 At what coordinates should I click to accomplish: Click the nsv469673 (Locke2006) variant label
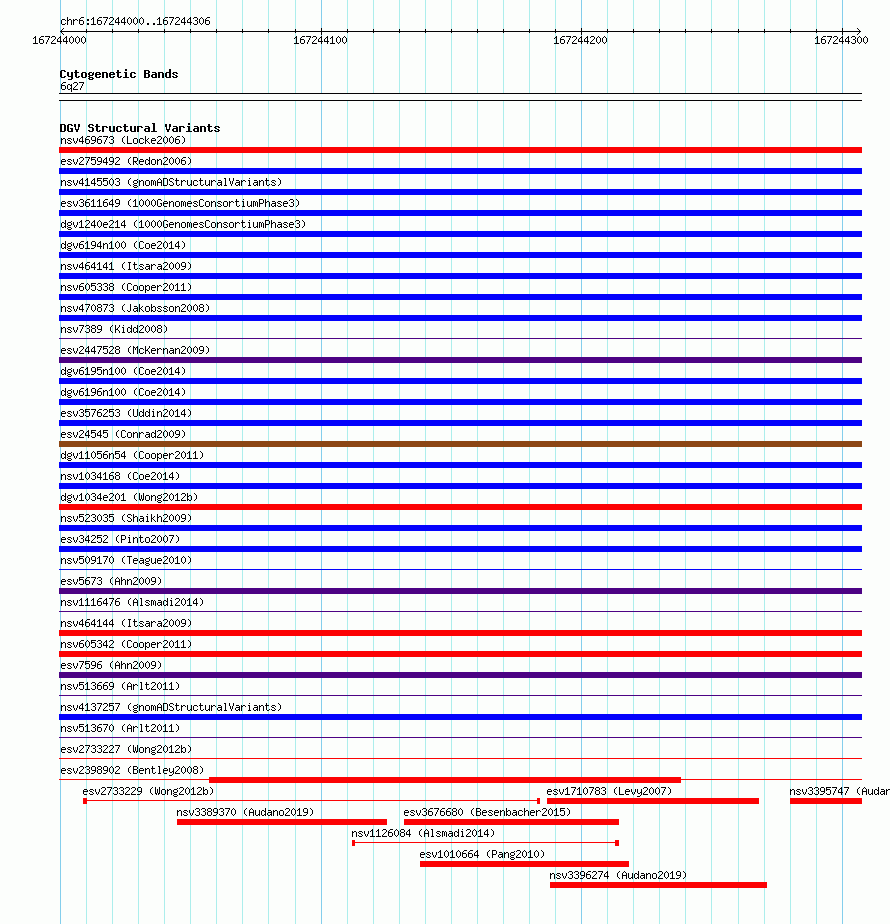click(123, 140)
